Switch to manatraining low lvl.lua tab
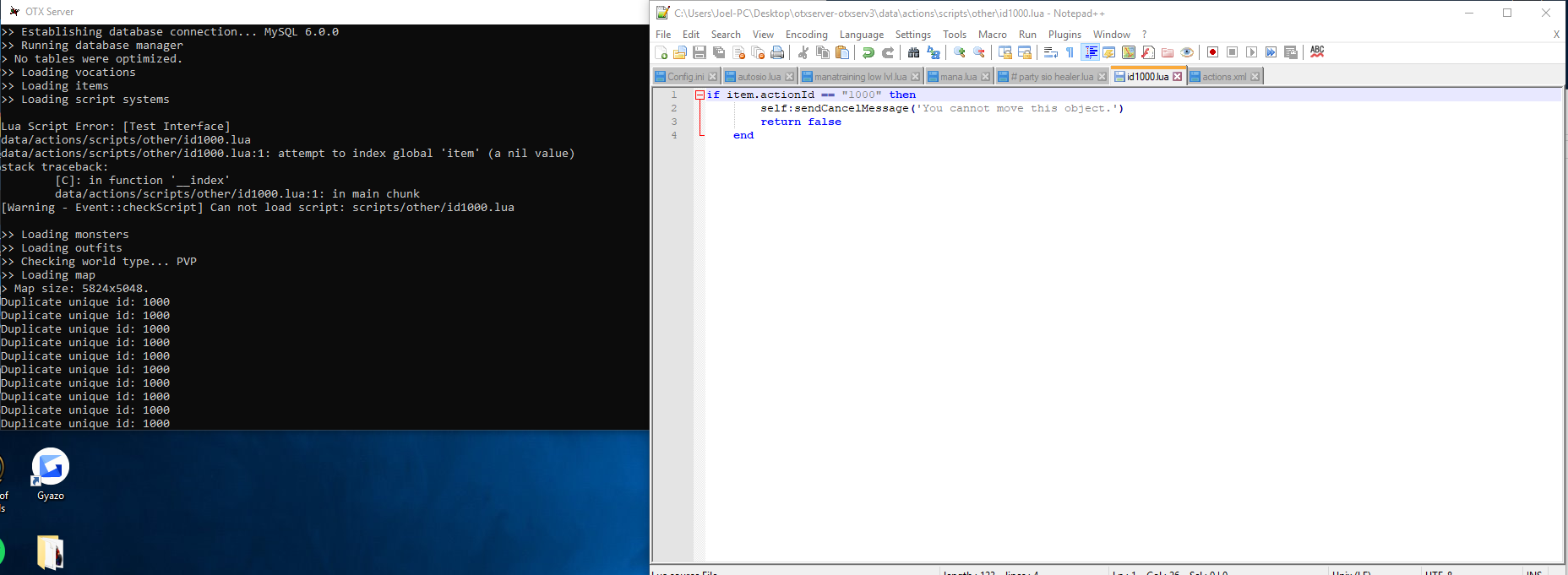 (860, 77)
